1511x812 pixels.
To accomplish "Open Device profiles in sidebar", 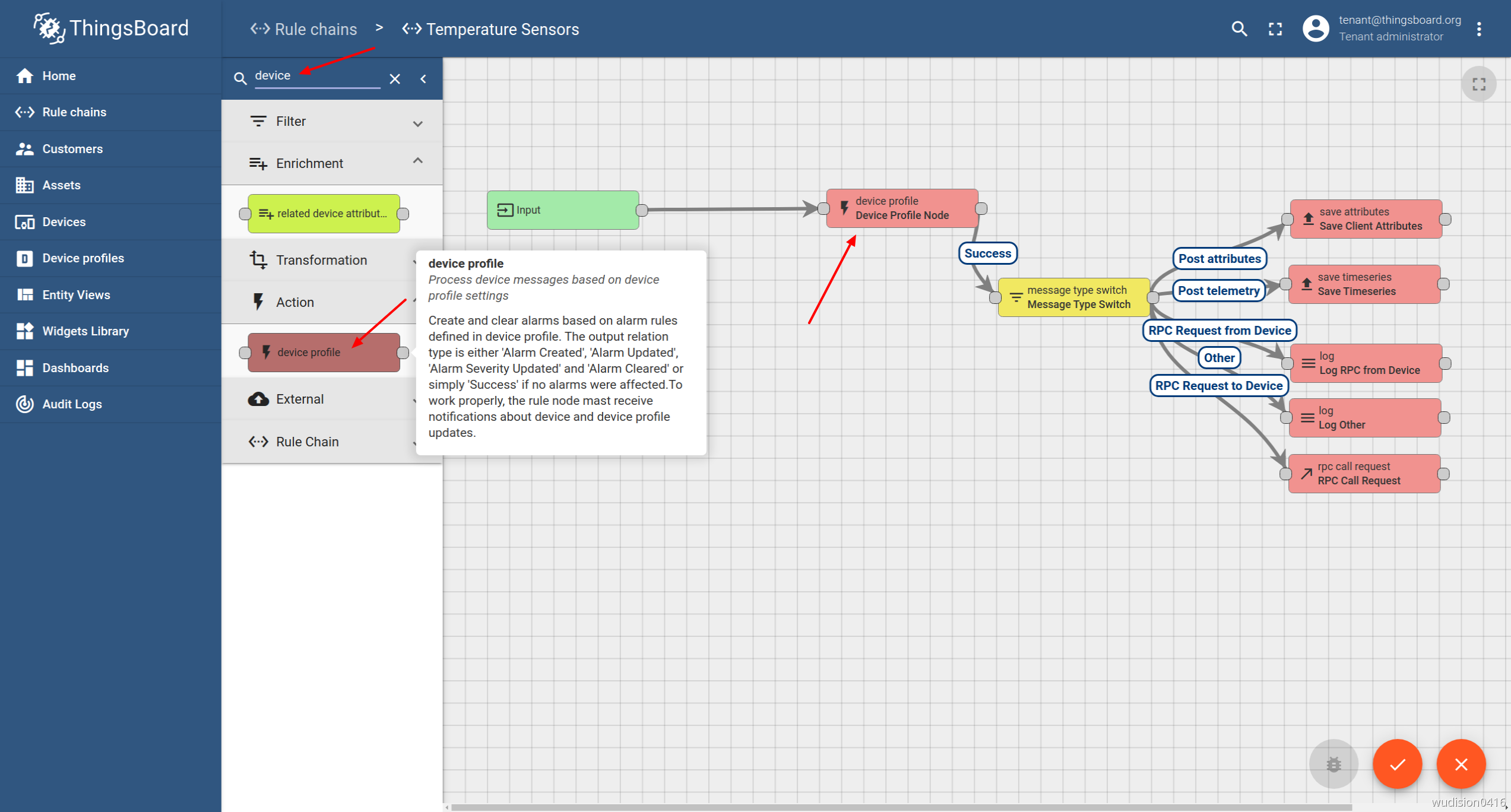I will (x=83, y=258).
